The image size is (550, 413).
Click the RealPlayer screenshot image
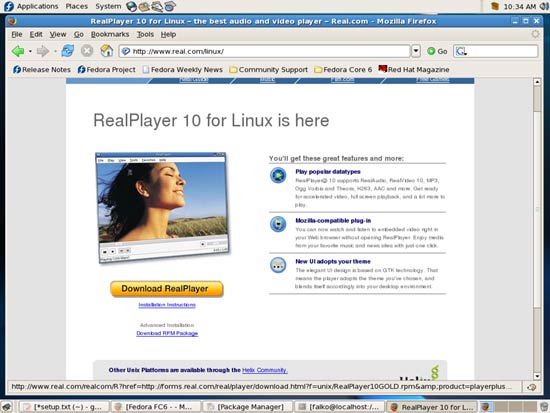[162, 208]
